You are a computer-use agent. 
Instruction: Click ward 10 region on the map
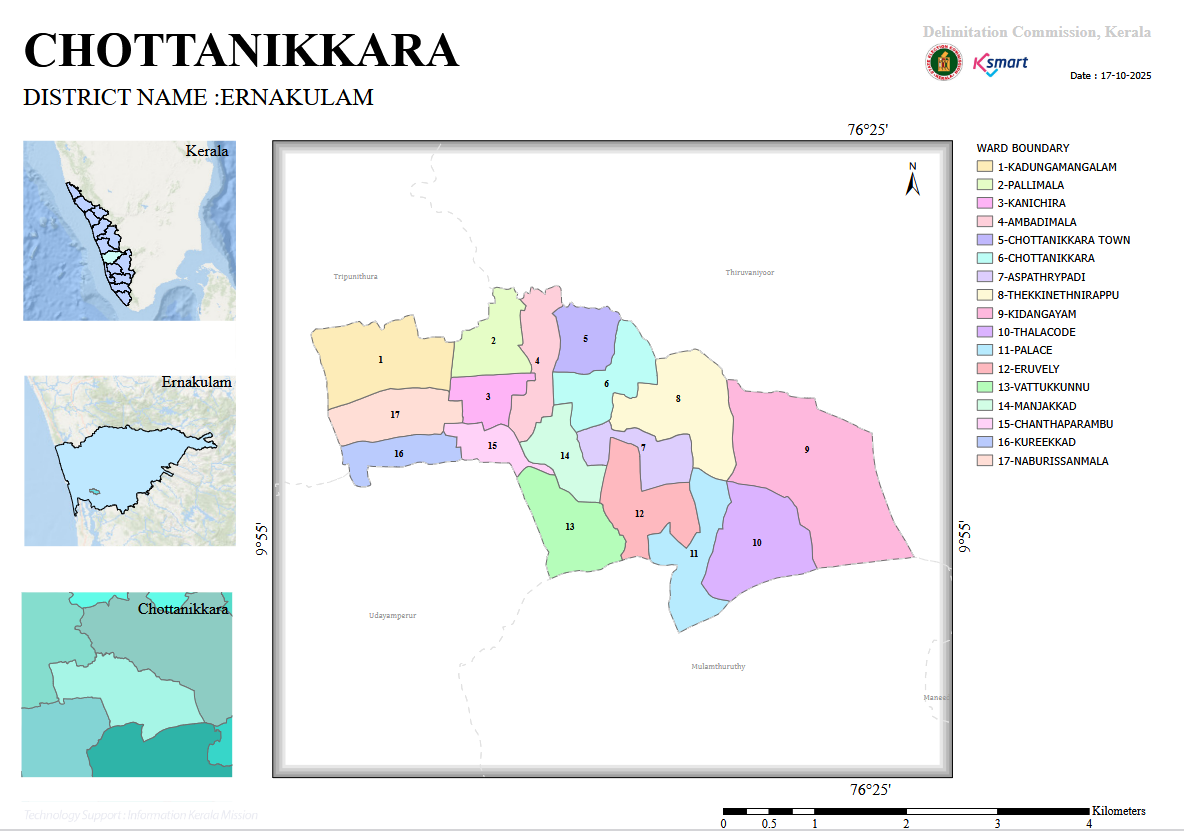pyautogui.click(x=757, y=543)
